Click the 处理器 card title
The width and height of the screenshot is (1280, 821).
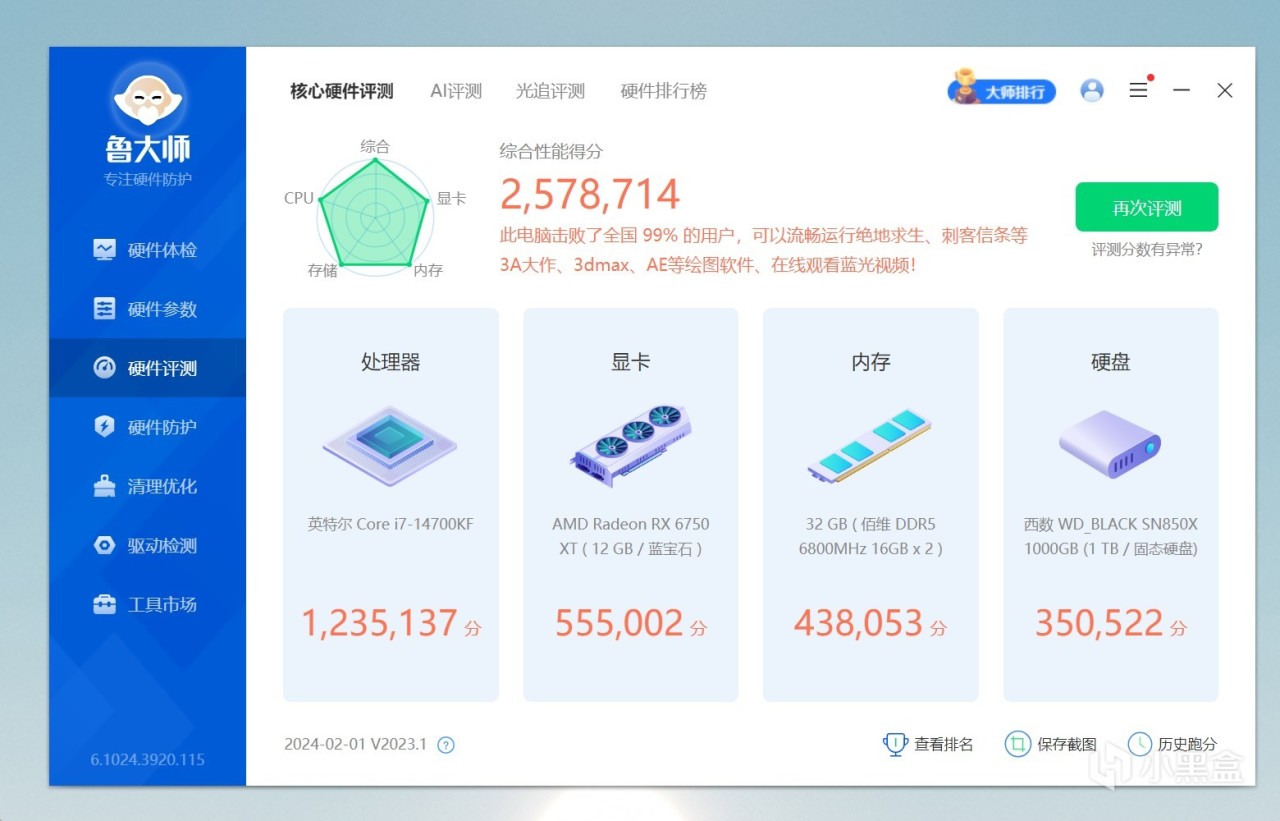click(x=390, y=362)
